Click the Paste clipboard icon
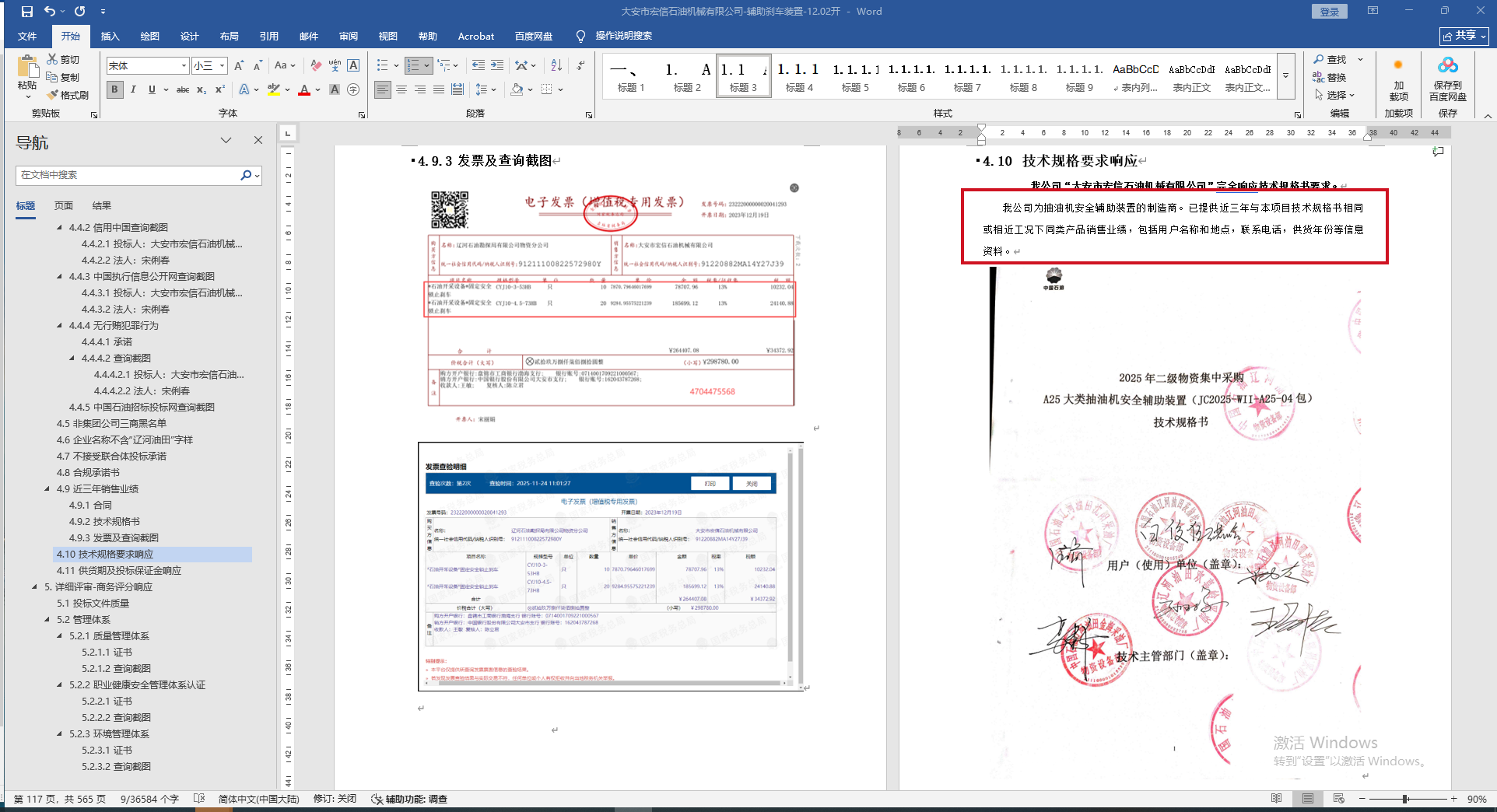 point(27,68)
